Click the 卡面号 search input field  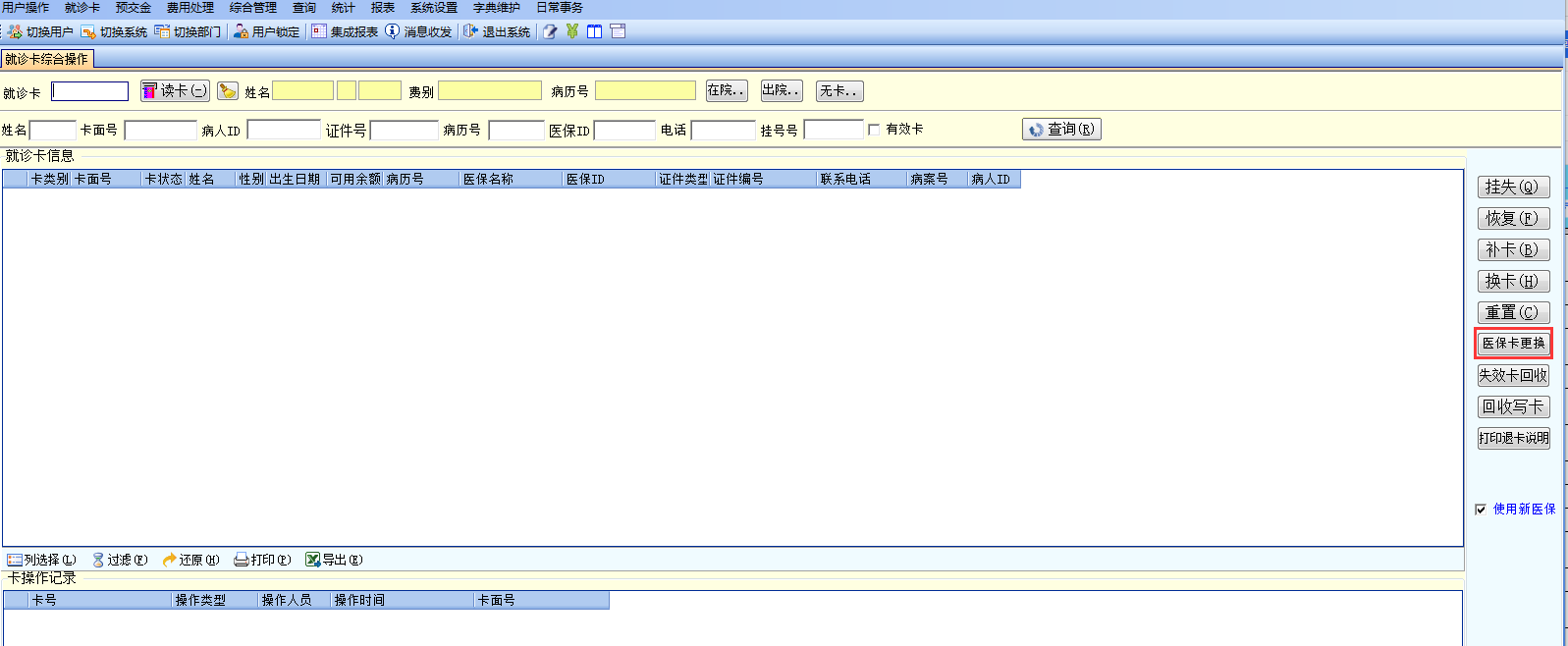161,131
